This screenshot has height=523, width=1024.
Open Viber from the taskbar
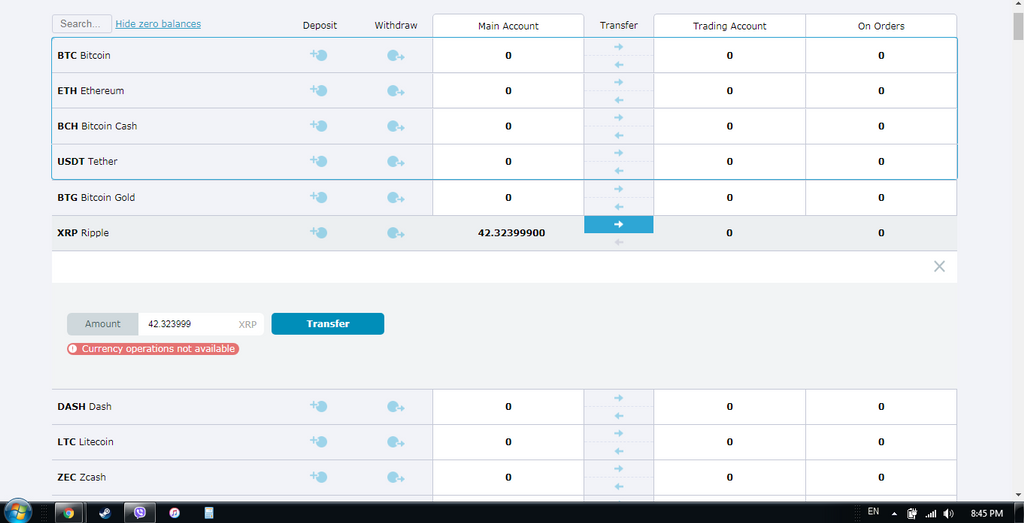coord(142,513)
